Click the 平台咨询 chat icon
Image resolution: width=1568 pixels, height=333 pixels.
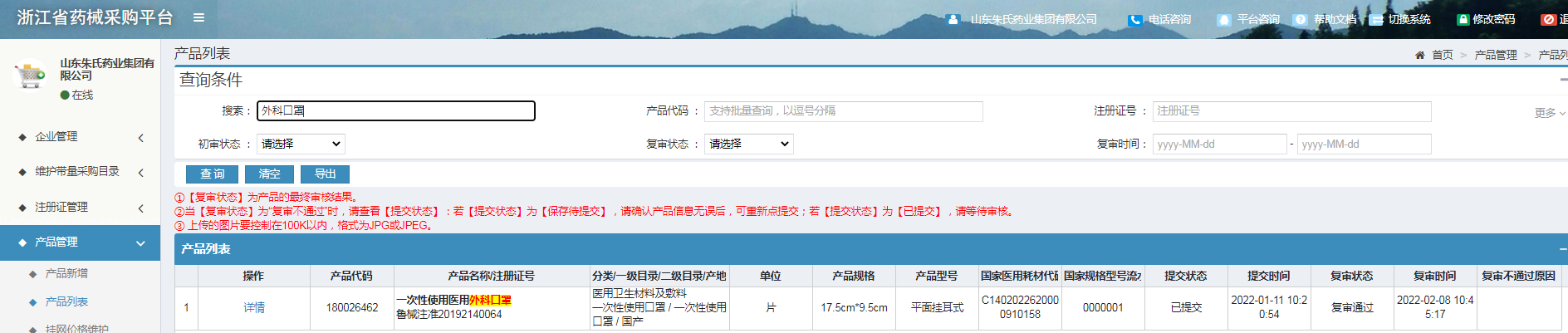[1223, 20]
